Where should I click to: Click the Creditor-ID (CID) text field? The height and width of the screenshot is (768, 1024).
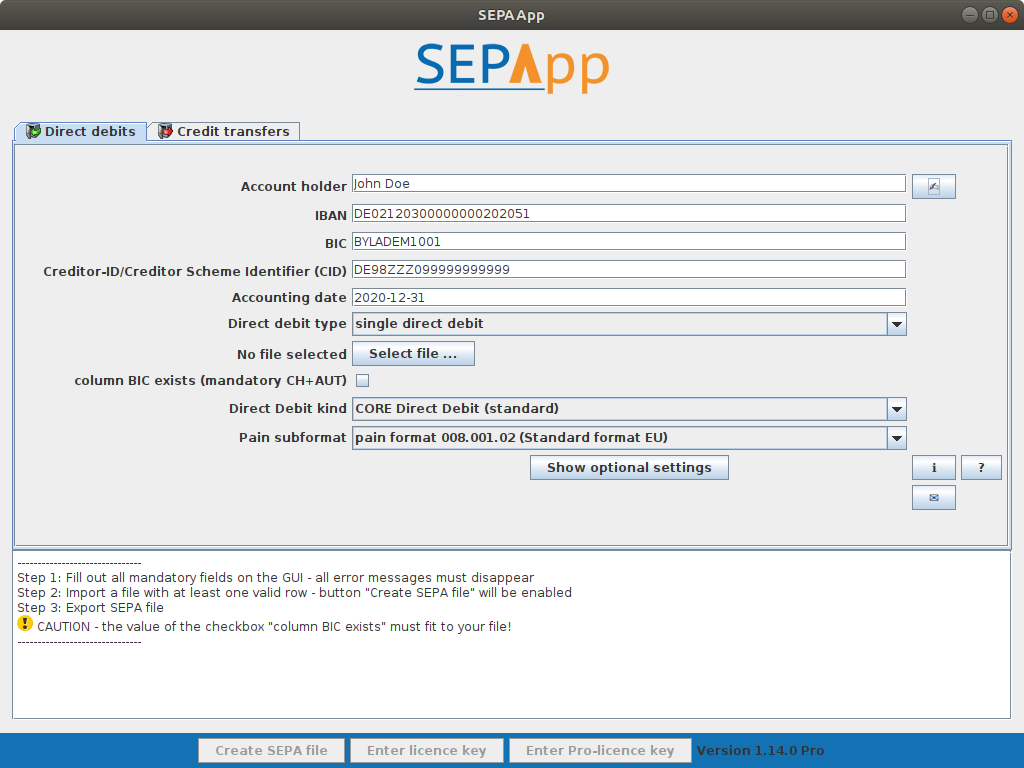(x=628, y=269)
